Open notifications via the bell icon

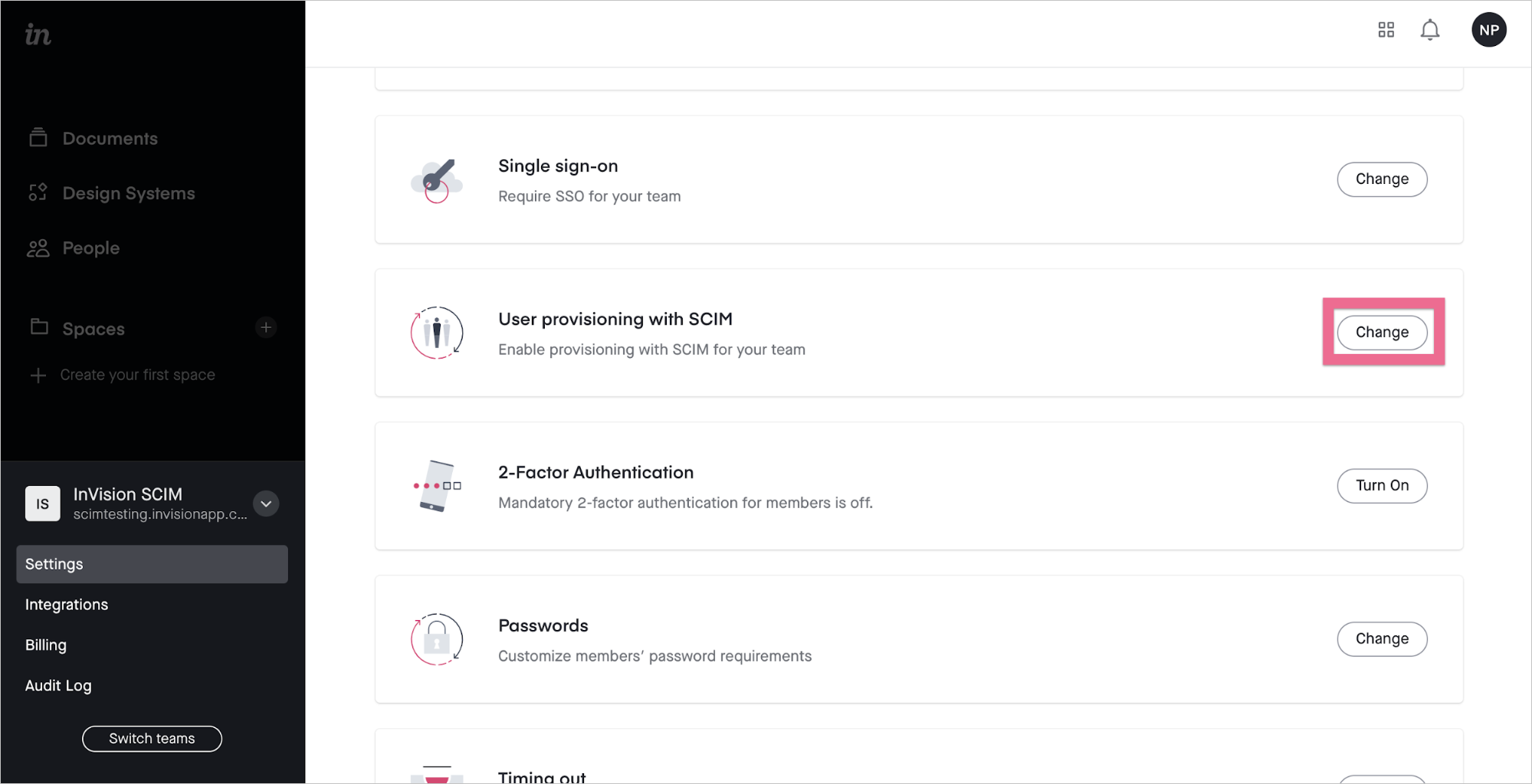pos(1430,29)
